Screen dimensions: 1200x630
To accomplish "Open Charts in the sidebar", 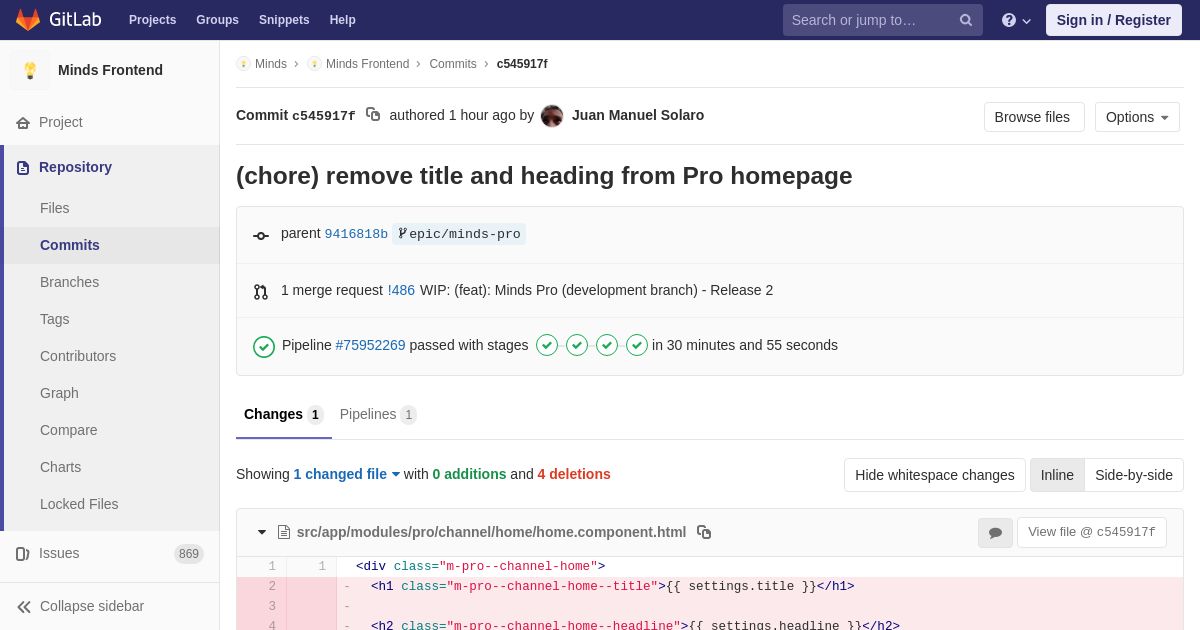I will [61, 467].
